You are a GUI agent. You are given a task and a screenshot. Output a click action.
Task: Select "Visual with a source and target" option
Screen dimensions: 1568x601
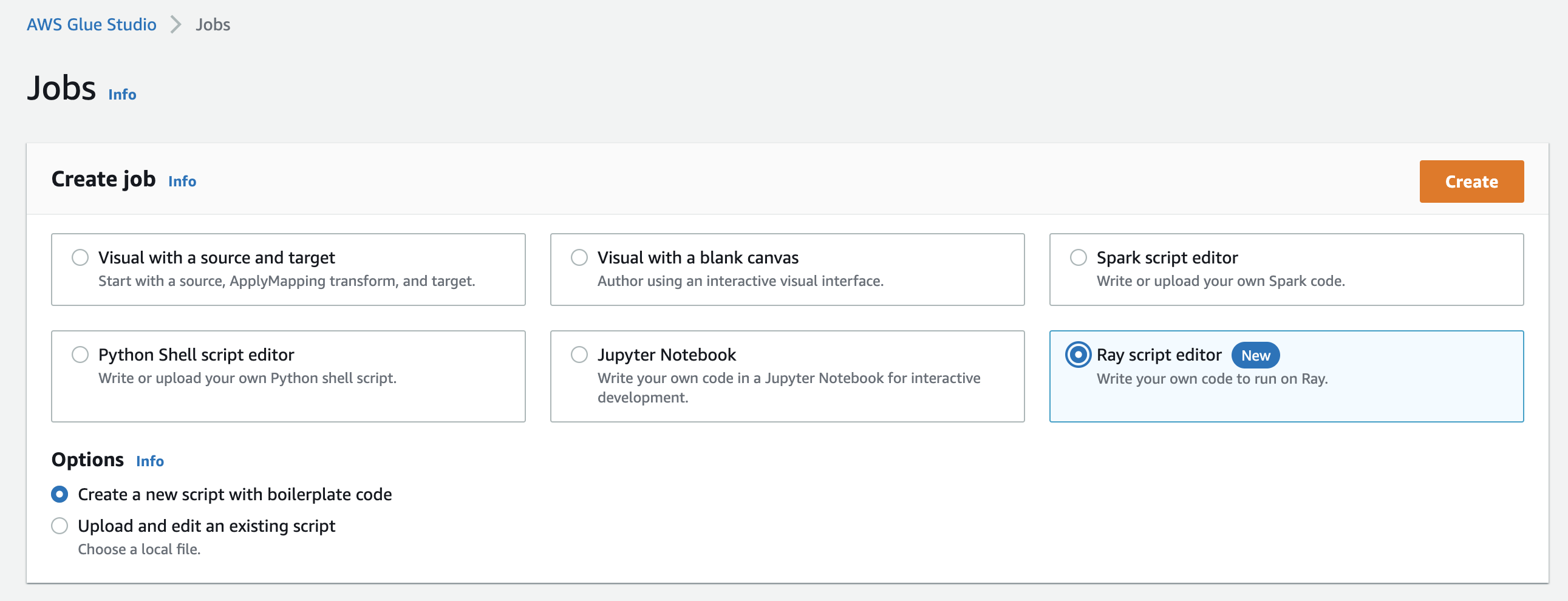81,258
